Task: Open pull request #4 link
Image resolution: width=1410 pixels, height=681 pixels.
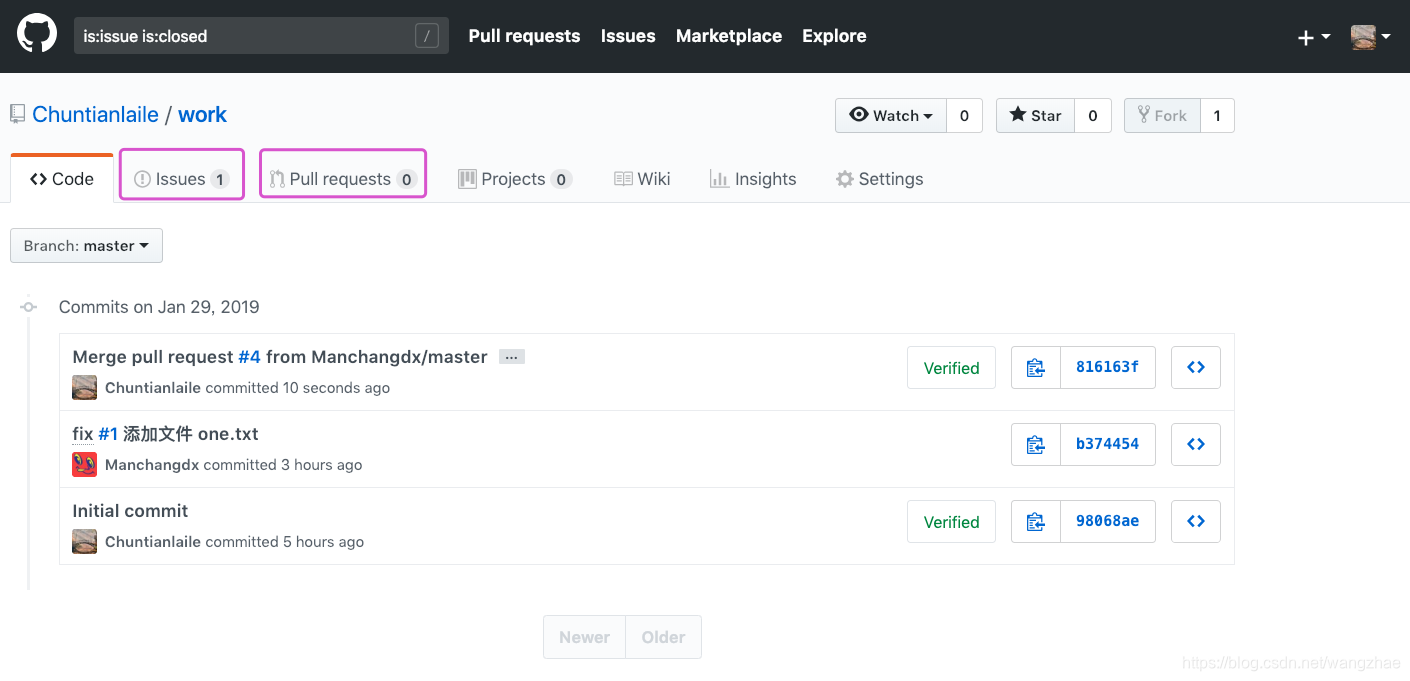Action: 249,357
